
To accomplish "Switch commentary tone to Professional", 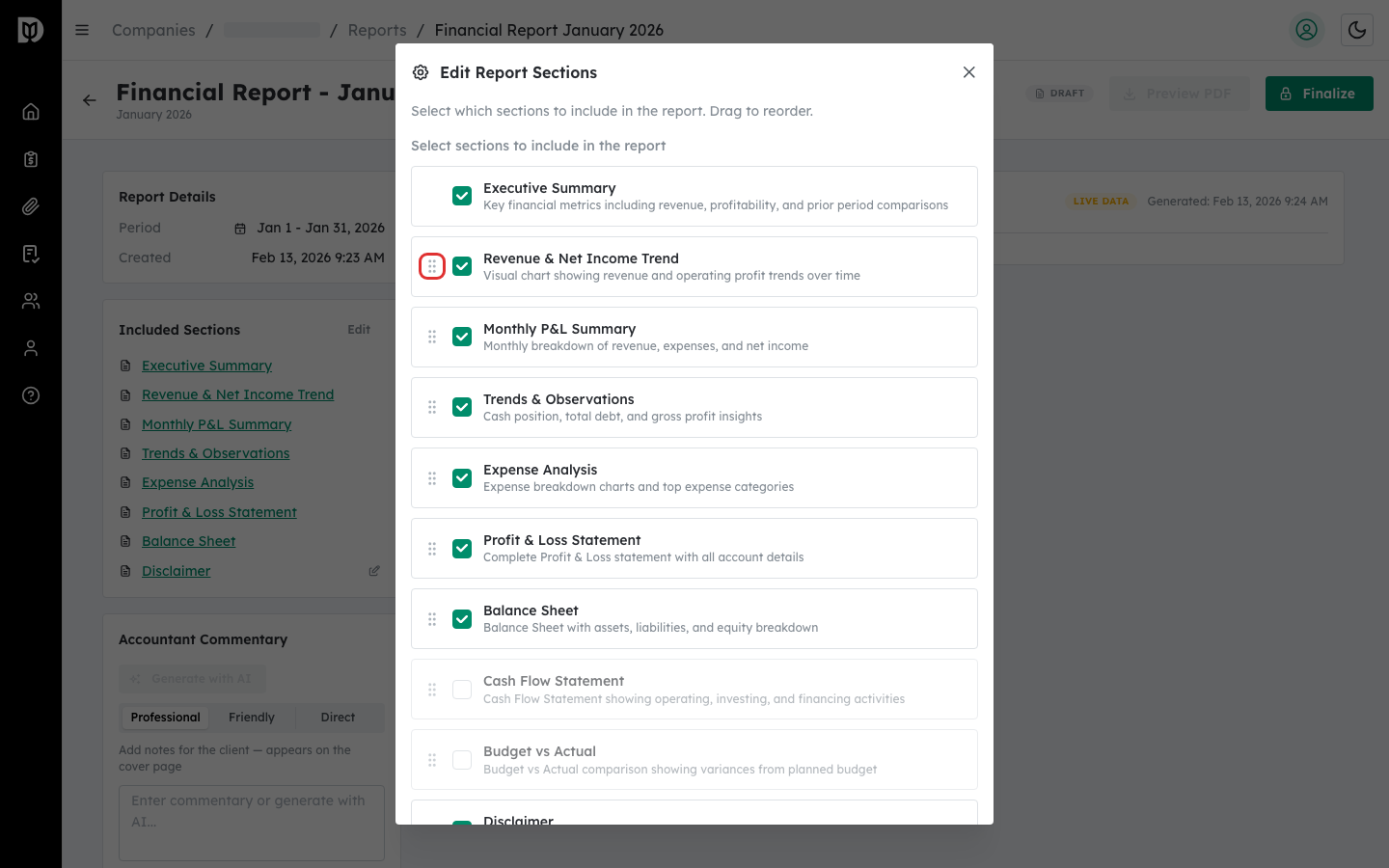I will click(x=164, y=717).
